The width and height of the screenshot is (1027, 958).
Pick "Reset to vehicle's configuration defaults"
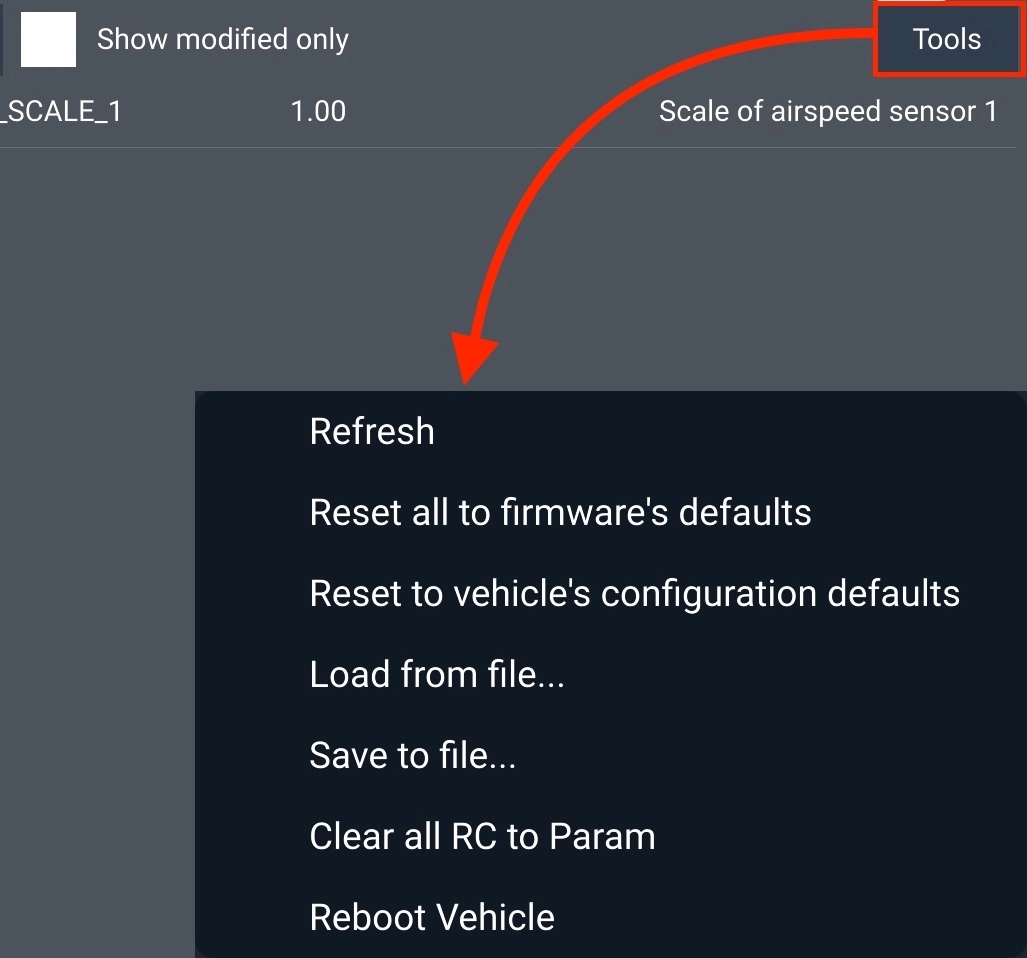point(634,594)
